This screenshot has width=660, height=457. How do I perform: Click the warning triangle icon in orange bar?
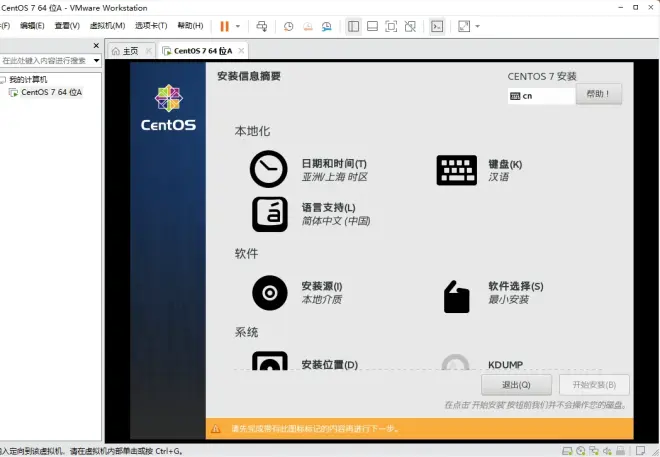216,429
